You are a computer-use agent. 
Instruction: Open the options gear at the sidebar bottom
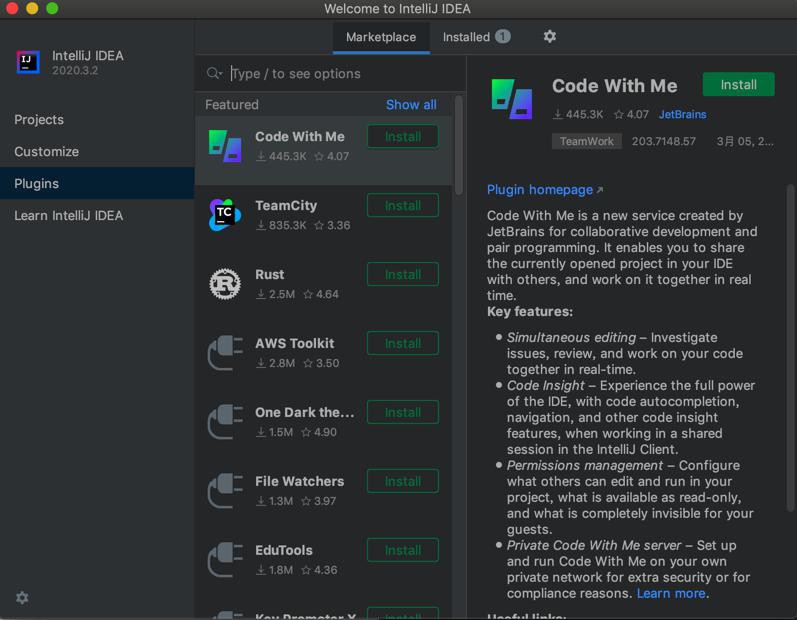click(x=22, y=598)
